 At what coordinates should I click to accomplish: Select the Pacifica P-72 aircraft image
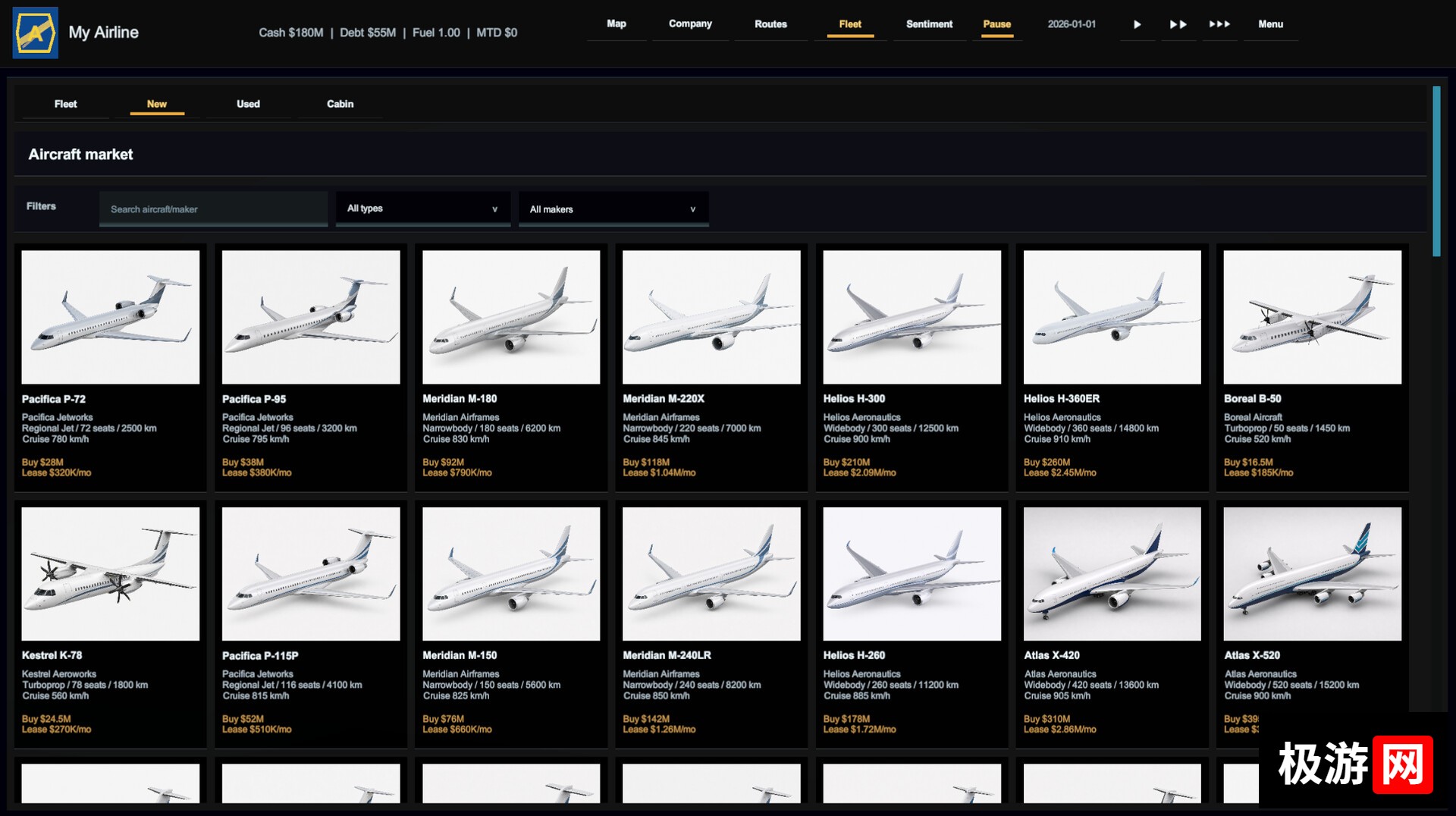pyautogui.click(x=111, y=317)
